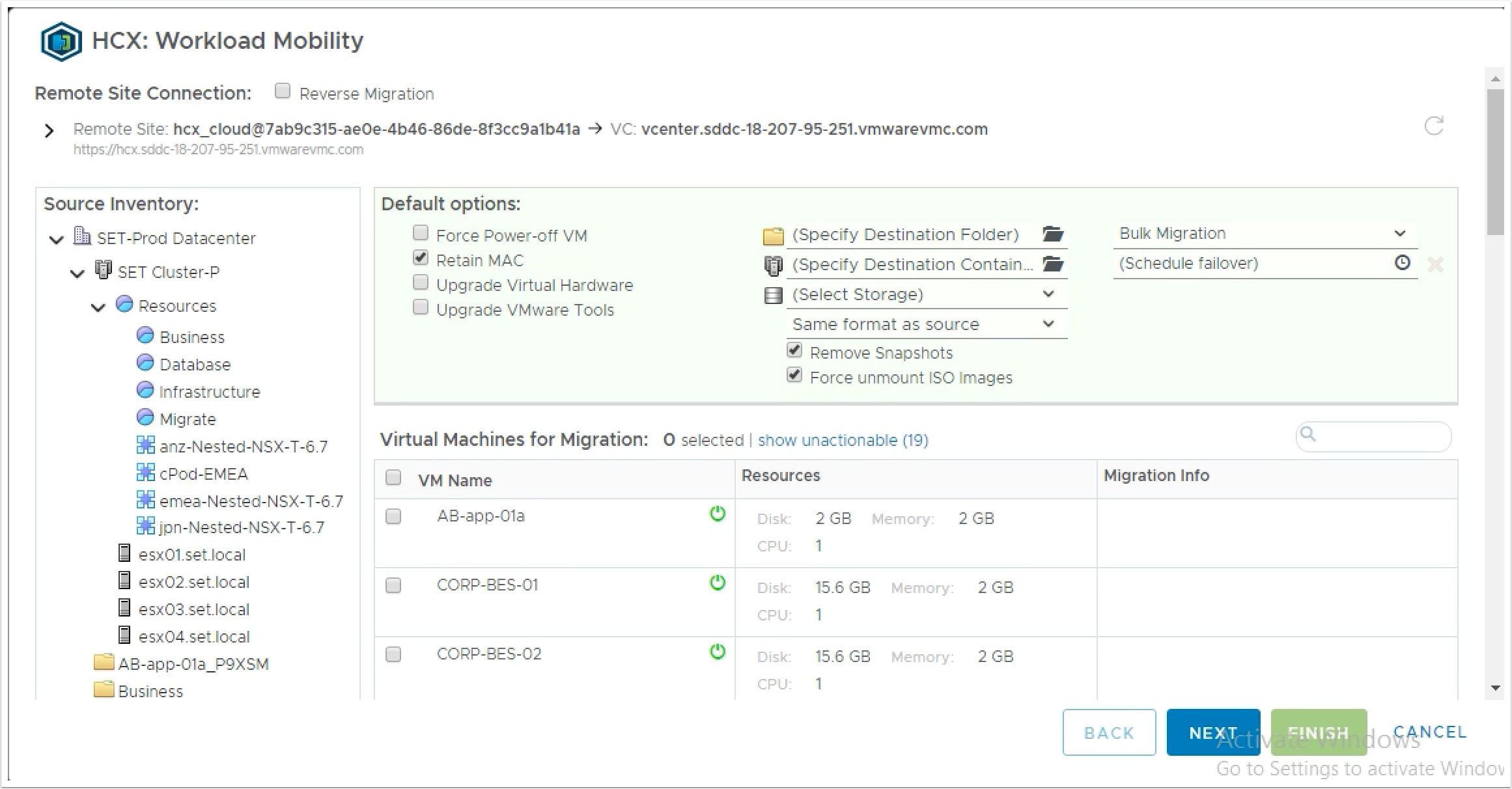Click the esx02.set.local host icon

click(x=124, y=581)
